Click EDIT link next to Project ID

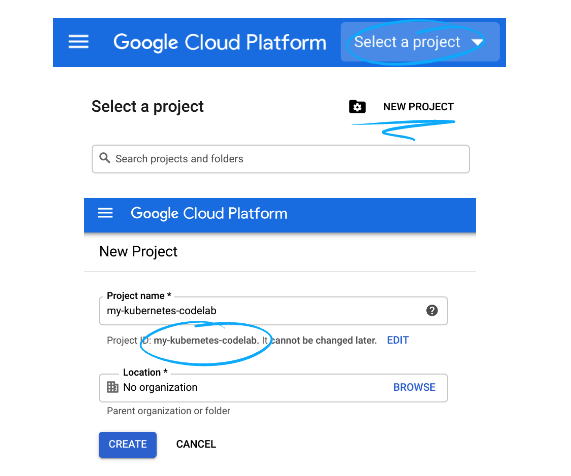(398, 340)
